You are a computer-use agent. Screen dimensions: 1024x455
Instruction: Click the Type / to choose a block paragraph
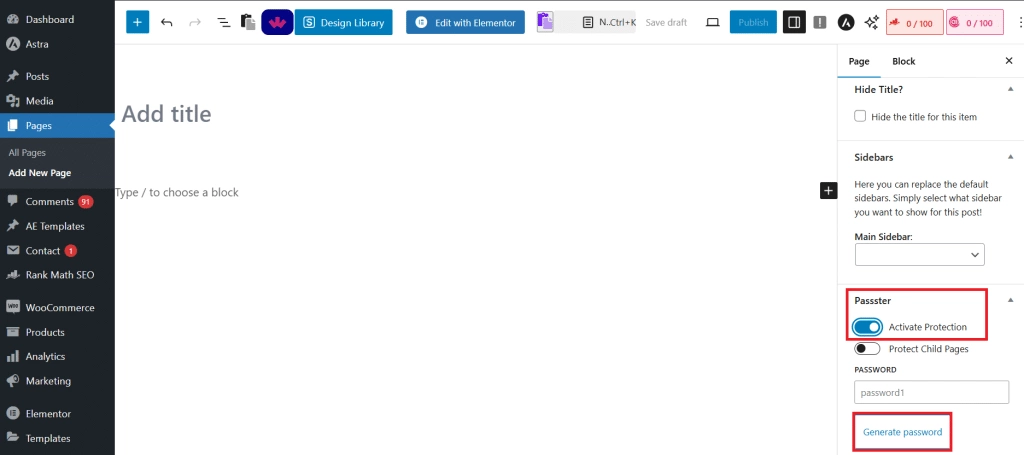coord(177,193)
